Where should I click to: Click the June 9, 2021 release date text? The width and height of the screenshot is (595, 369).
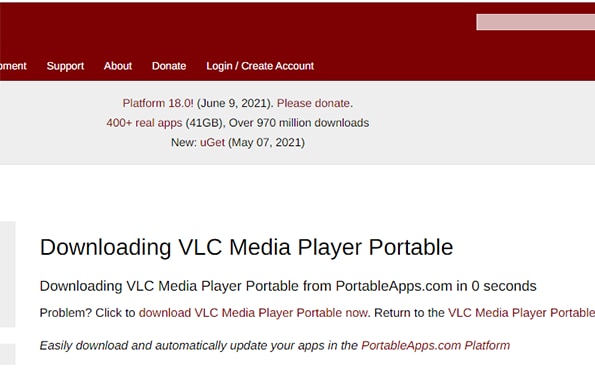pos(233,103)
